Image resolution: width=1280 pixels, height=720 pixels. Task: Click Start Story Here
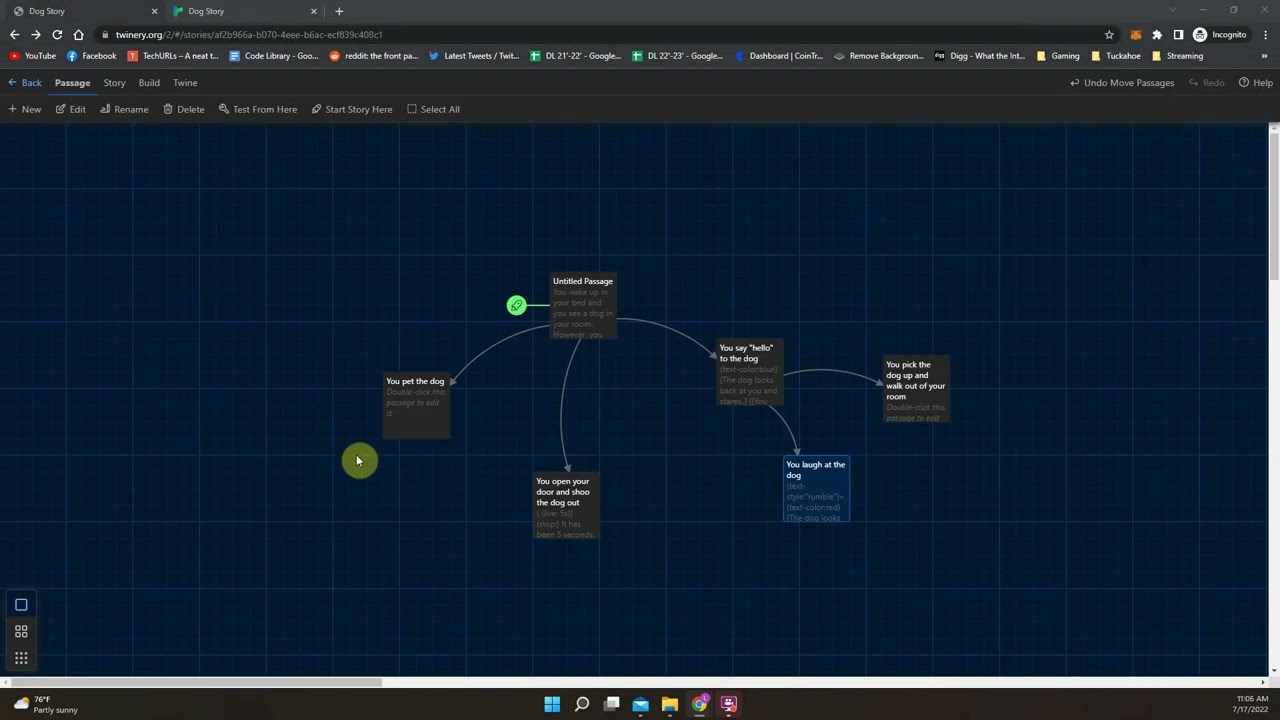point(351,109)
